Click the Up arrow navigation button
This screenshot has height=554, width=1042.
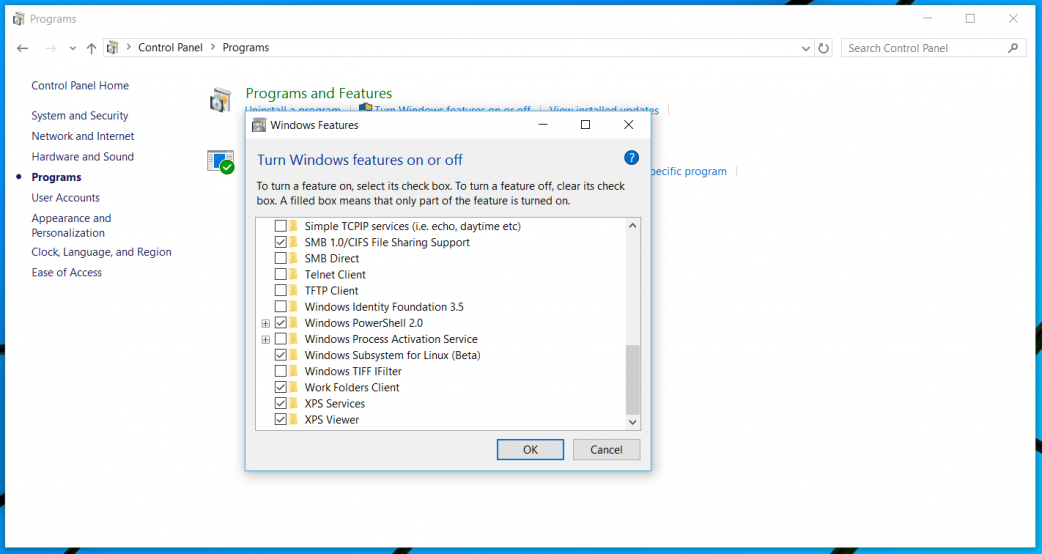(92, 48)
